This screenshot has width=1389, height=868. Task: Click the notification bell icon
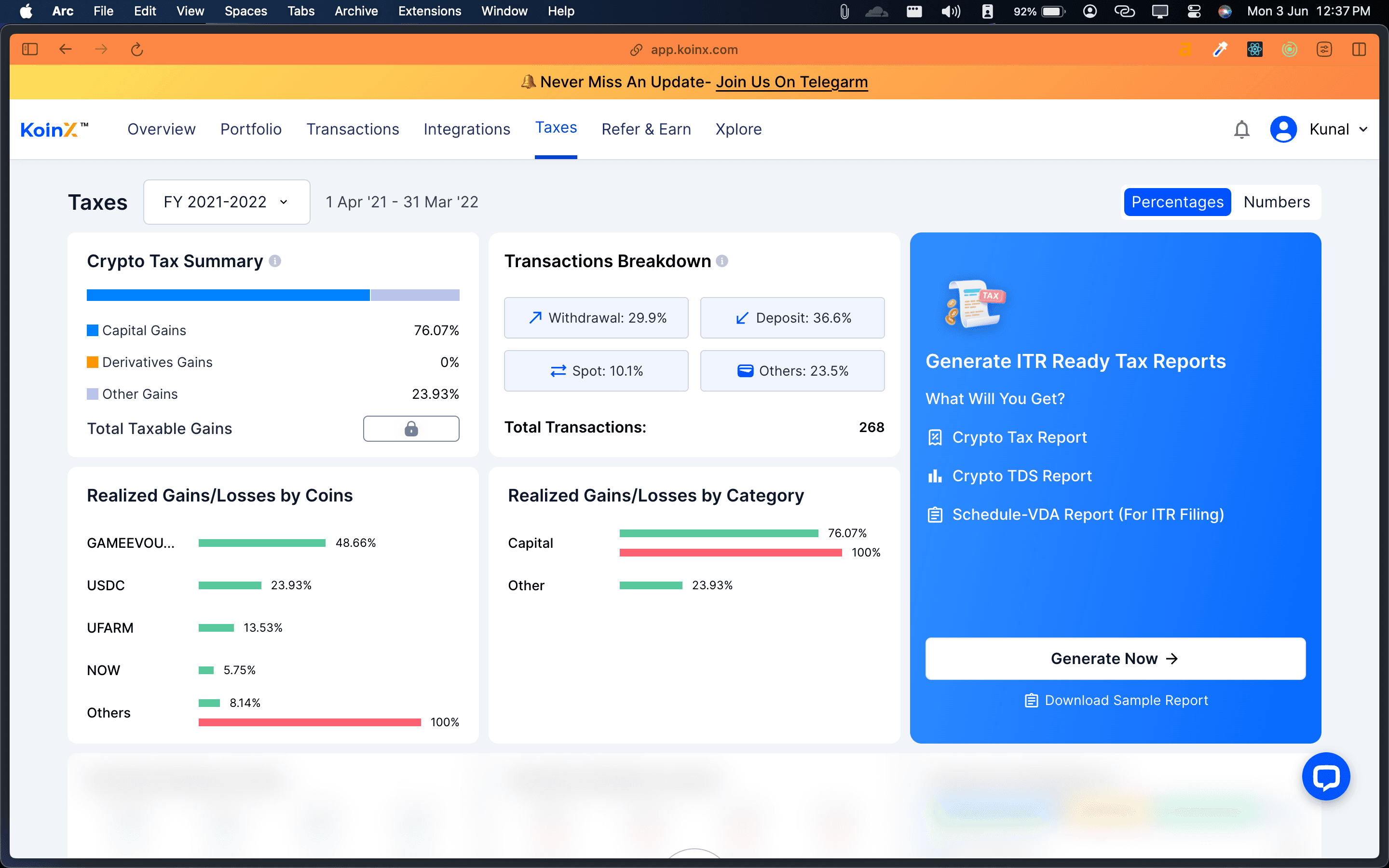tap(1241, 129)
